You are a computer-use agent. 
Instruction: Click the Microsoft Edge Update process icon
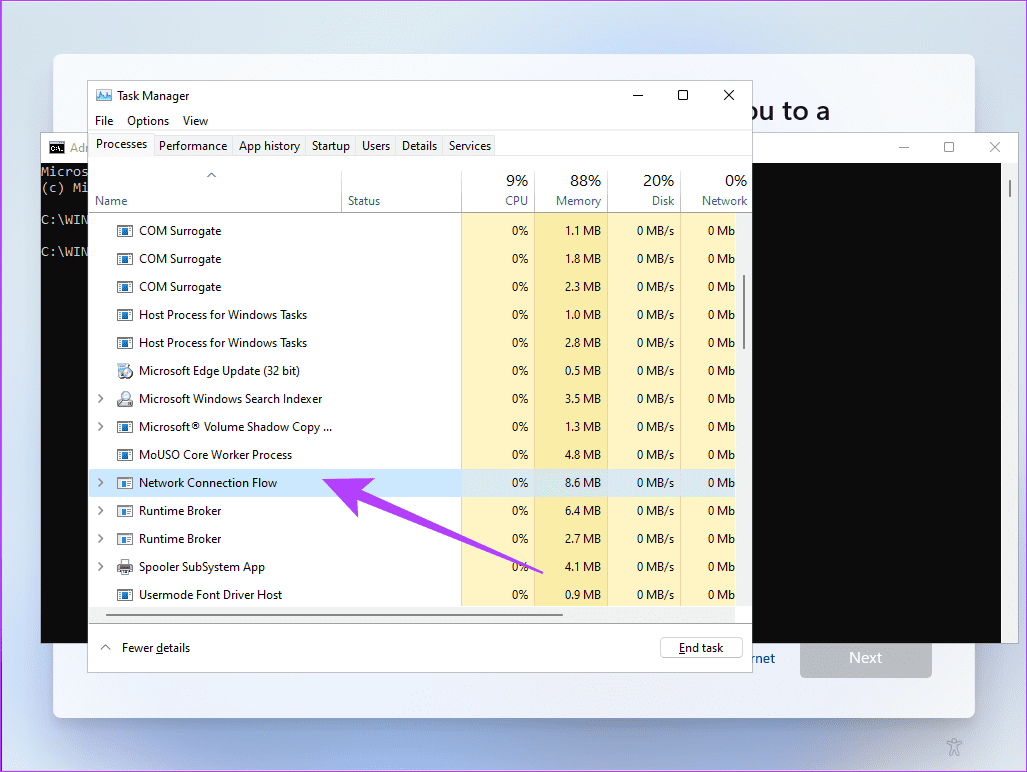pyautogui.click(x=125, y=371)
